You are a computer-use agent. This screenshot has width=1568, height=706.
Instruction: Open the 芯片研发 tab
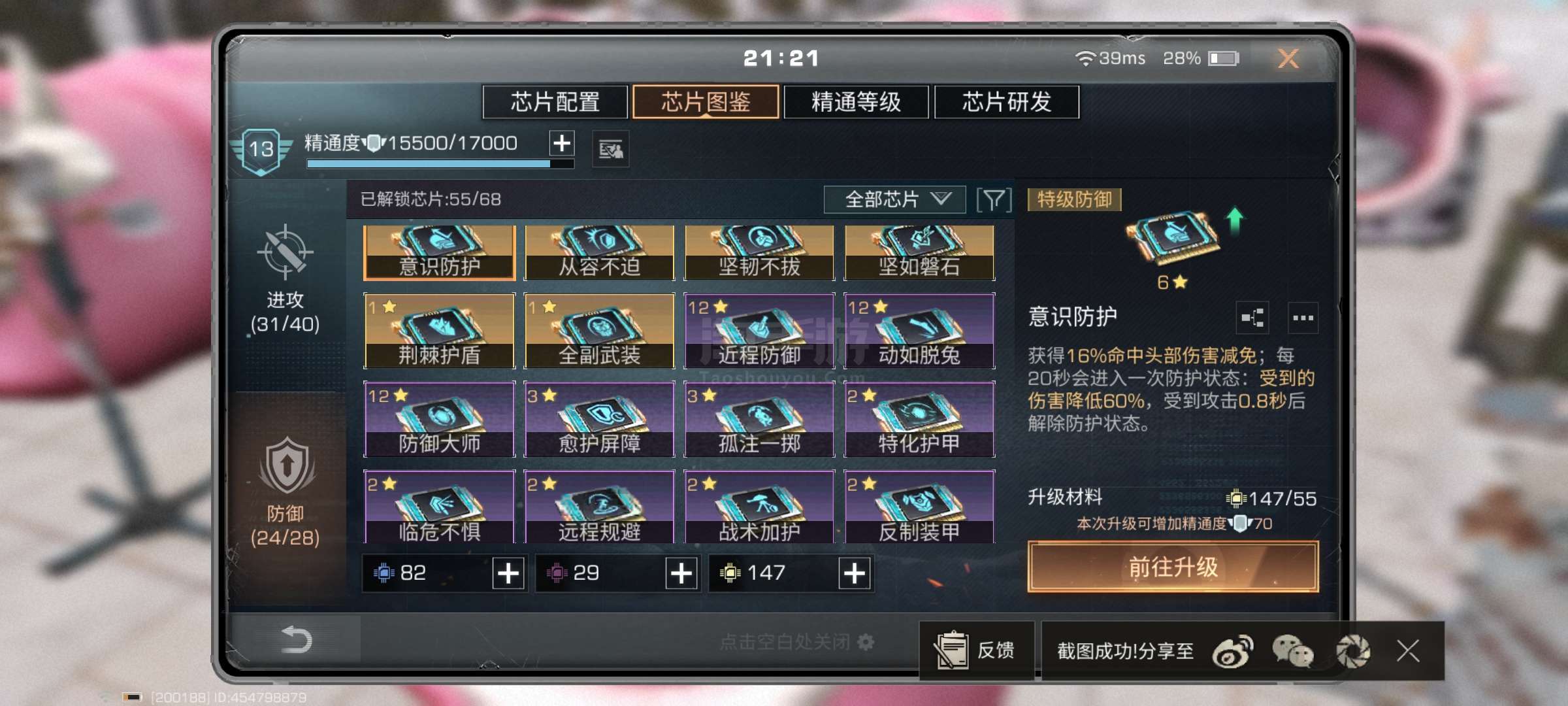coord(1007,102)
